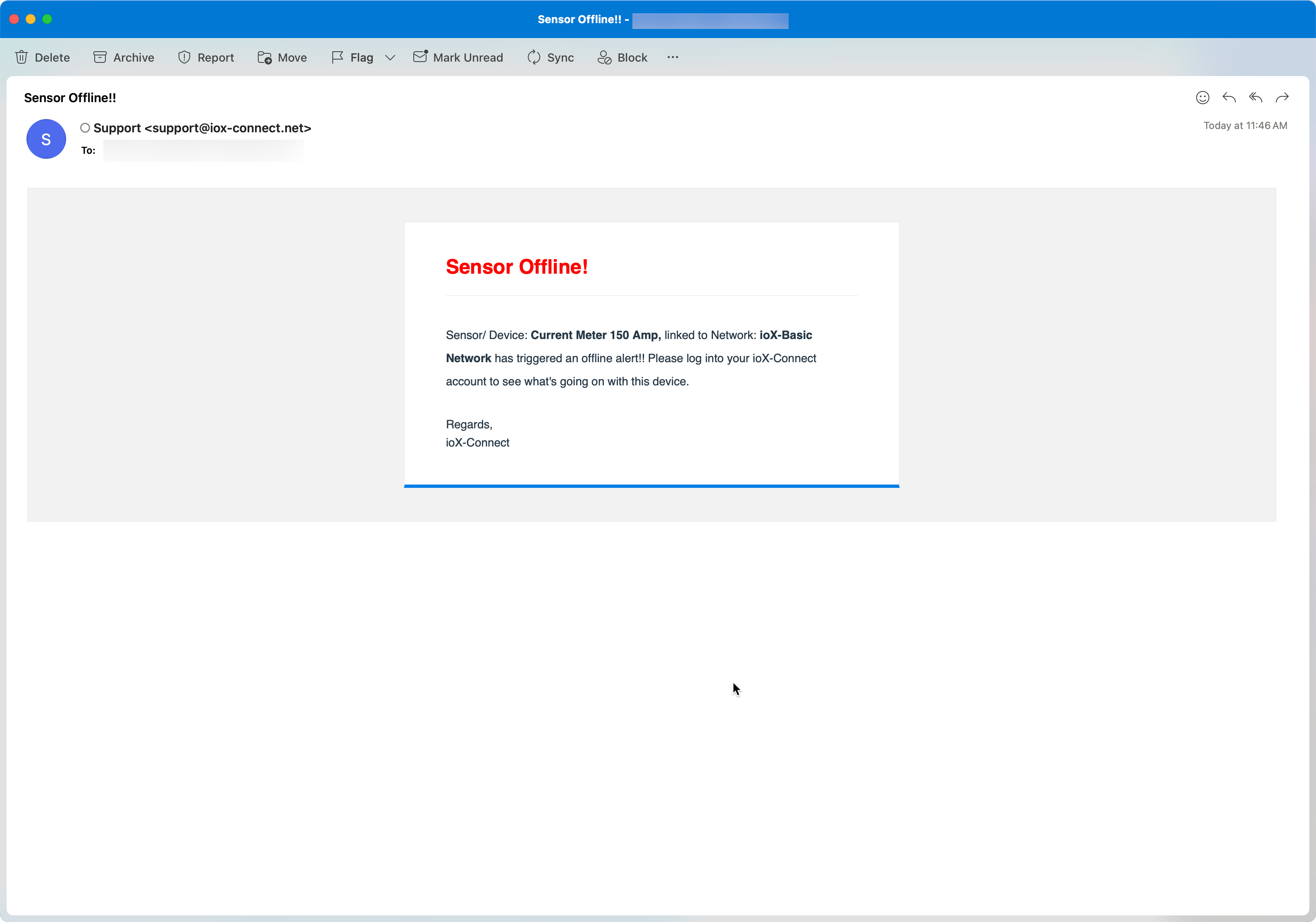Click the sender avatar with letter S
Screen dimensions: 1316x922
46,139
